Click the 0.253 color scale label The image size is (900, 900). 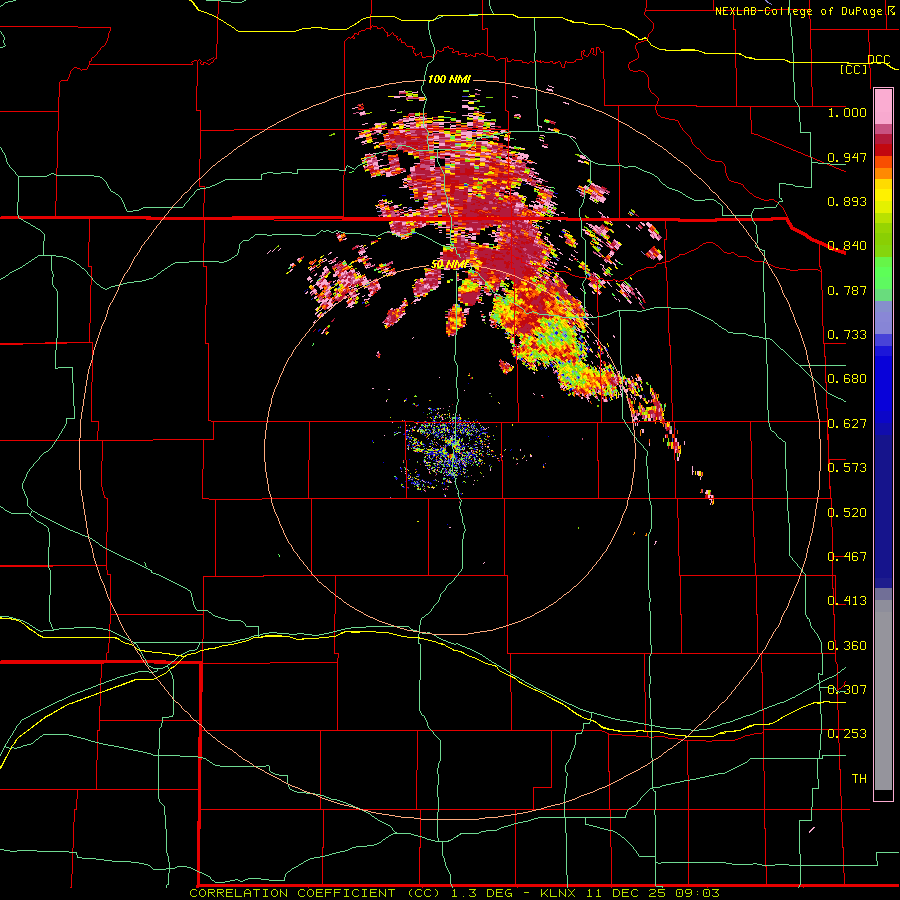(847, 734)
